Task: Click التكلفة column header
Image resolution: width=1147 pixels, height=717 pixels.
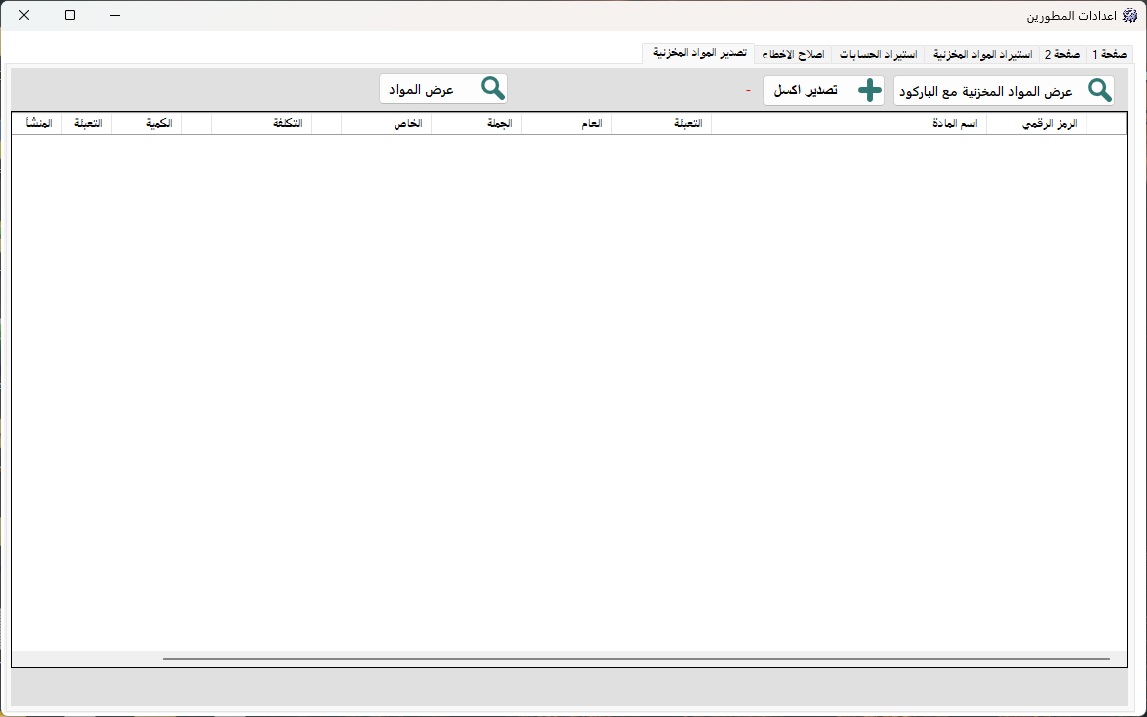Action: (261, 124)
